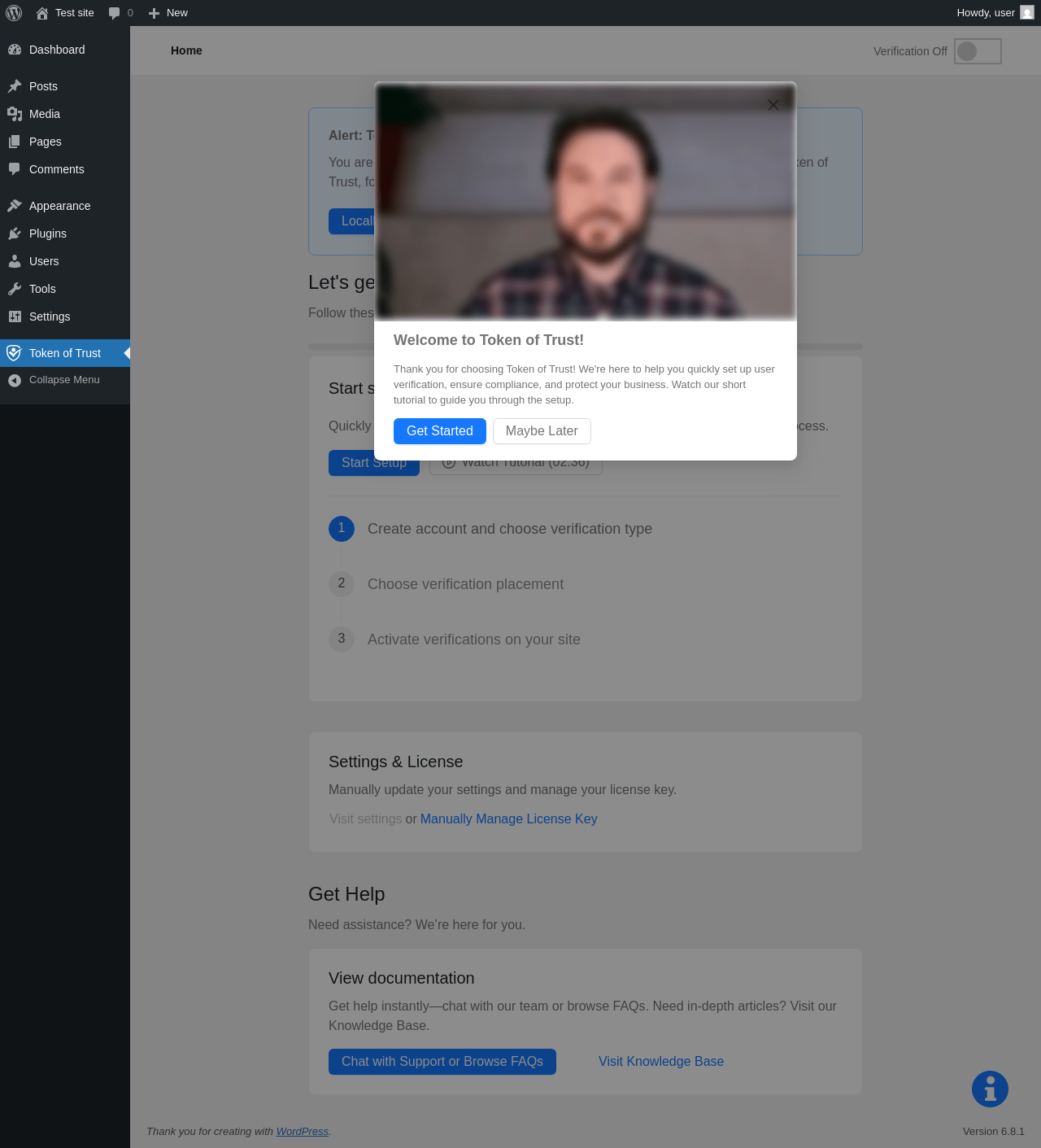Click the Collapse Menu arrow icon
The height and width of the screenshot is (1148, 1041).
click(15, 380)
